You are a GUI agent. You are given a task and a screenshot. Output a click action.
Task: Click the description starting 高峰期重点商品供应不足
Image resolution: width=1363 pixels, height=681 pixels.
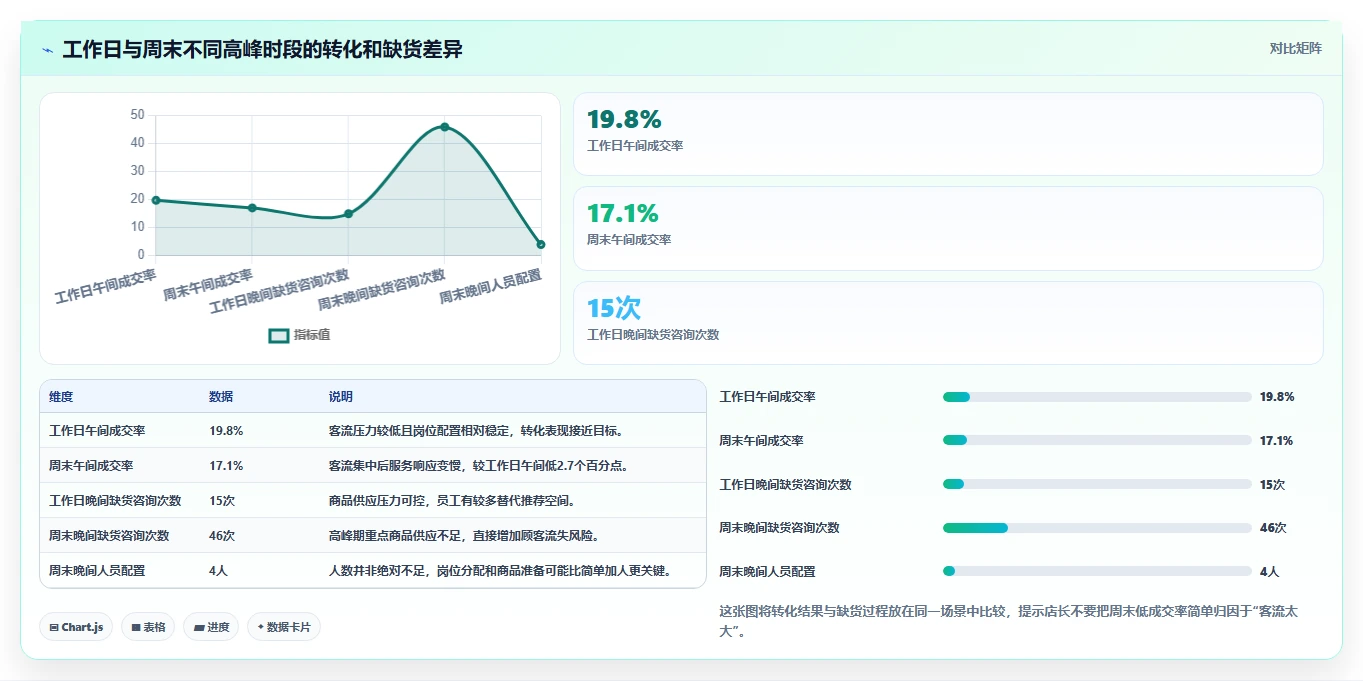click(x=464, y=536)
